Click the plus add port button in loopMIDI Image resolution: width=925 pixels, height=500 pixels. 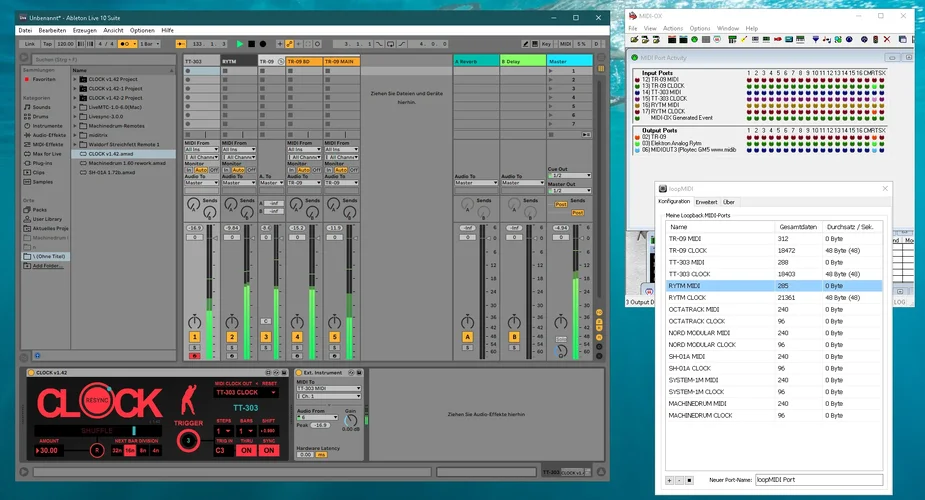670,481
